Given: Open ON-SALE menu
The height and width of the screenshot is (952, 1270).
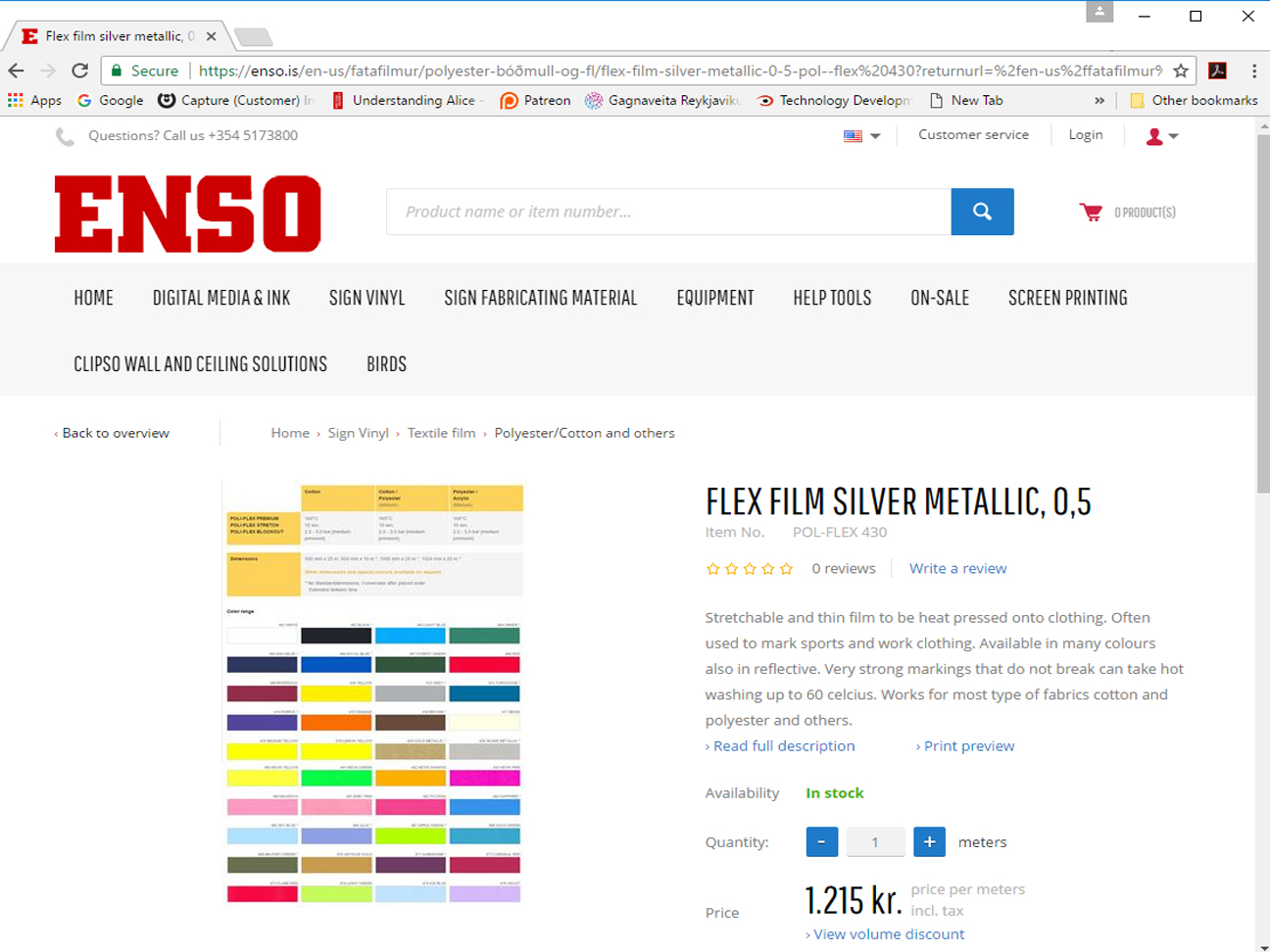Looking at the screenshot, I should (x=940, y=298).
